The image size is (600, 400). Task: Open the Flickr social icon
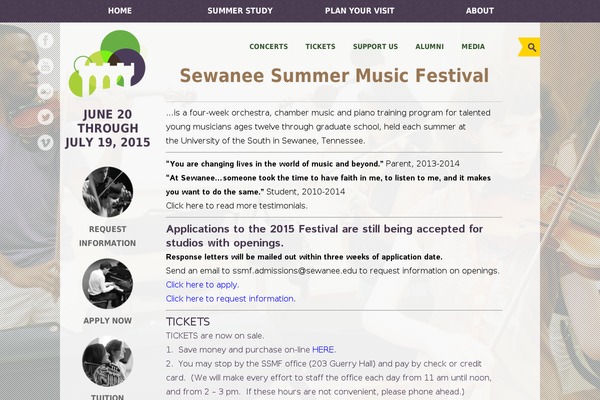pos(46,91)
